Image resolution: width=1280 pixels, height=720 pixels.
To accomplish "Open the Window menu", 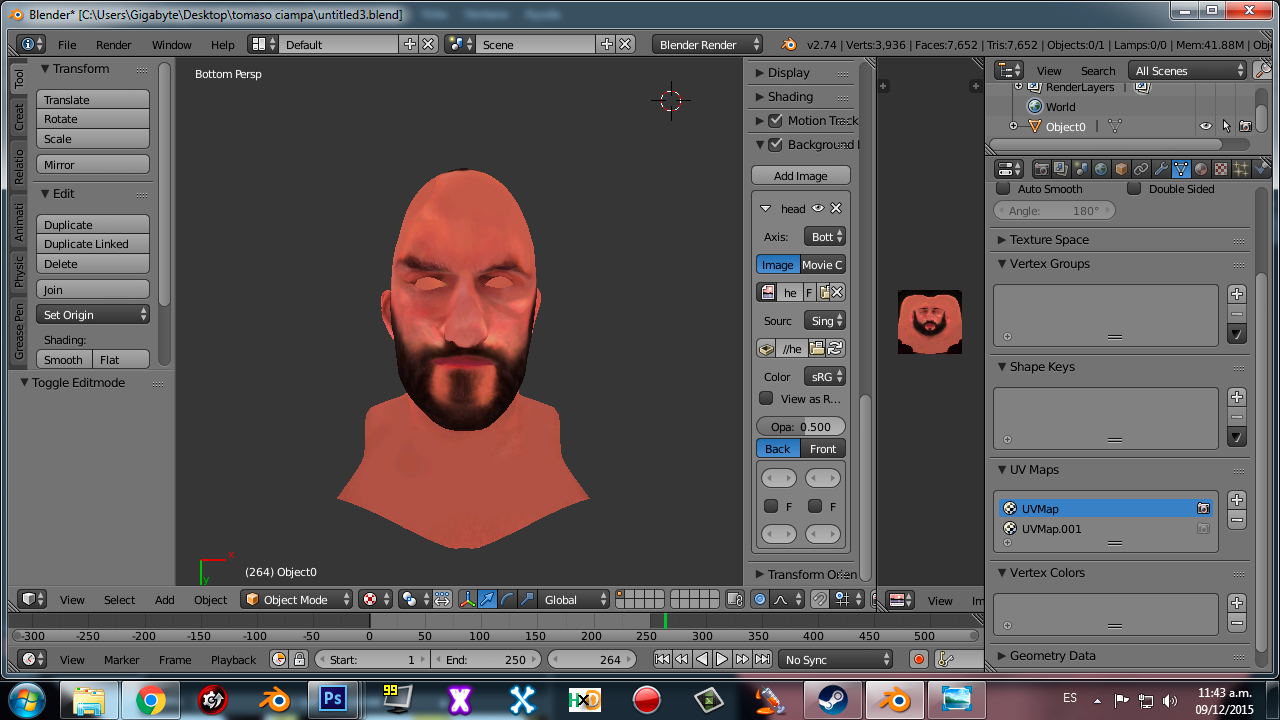I will 172,44.
